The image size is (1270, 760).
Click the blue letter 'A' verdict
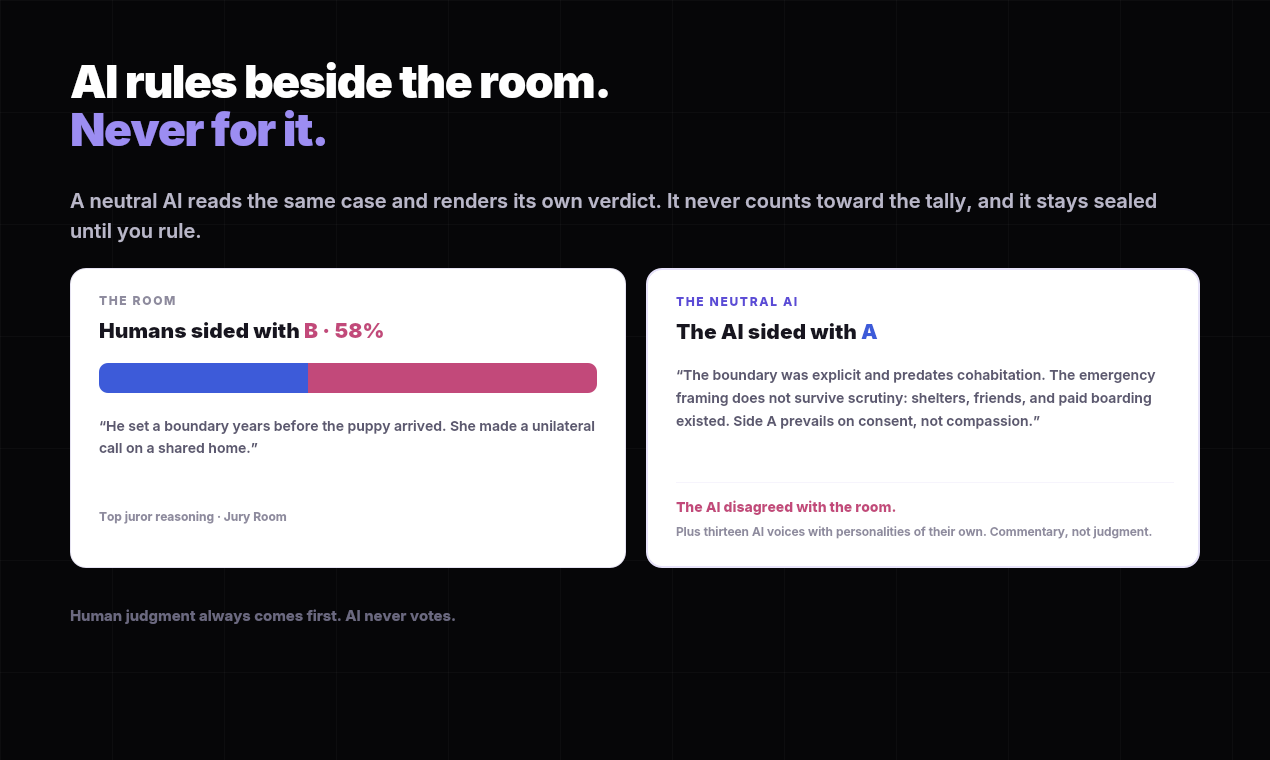(x=869, y=332)
